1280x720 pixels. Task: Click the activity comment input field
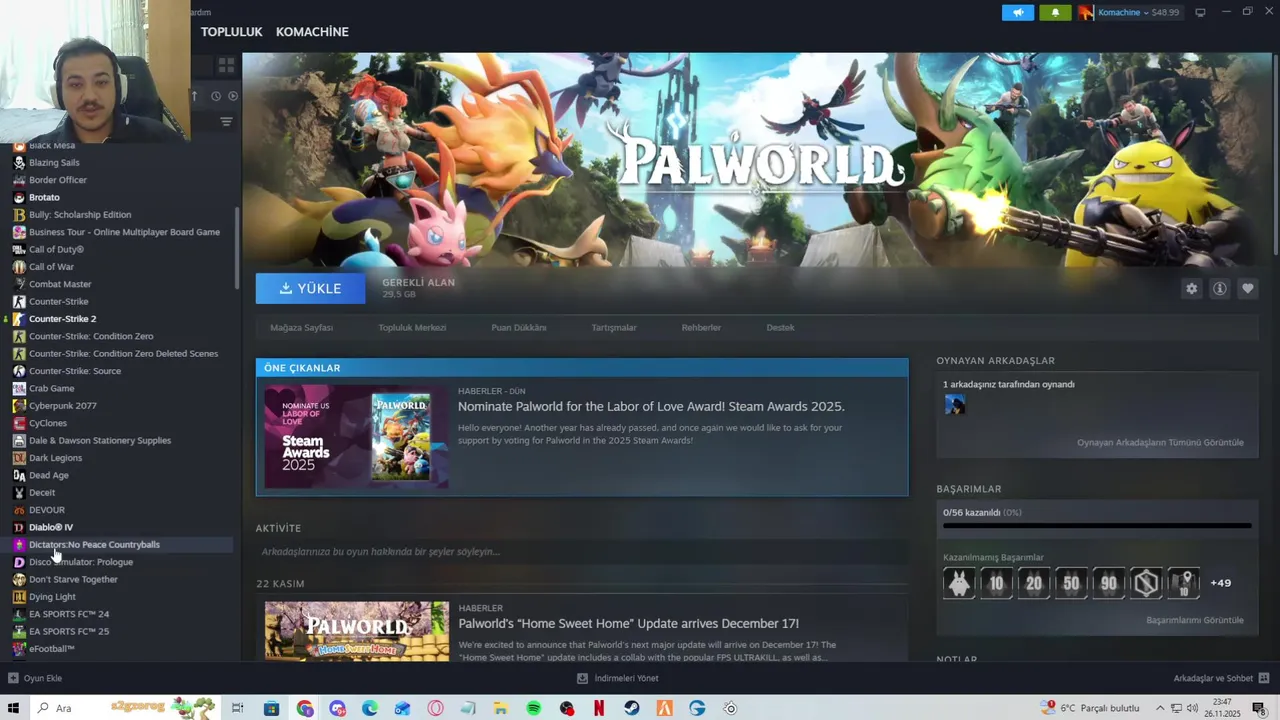(582, 551)
